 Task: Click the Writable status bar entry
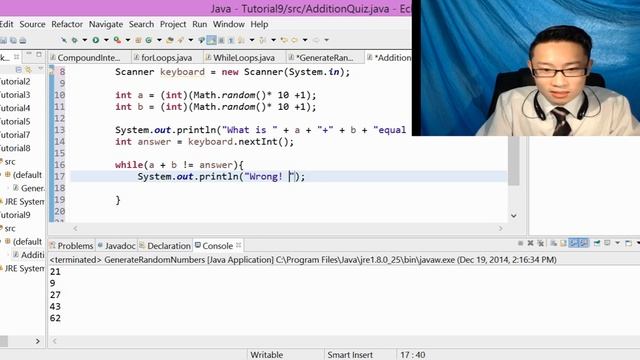coord(267,355)
